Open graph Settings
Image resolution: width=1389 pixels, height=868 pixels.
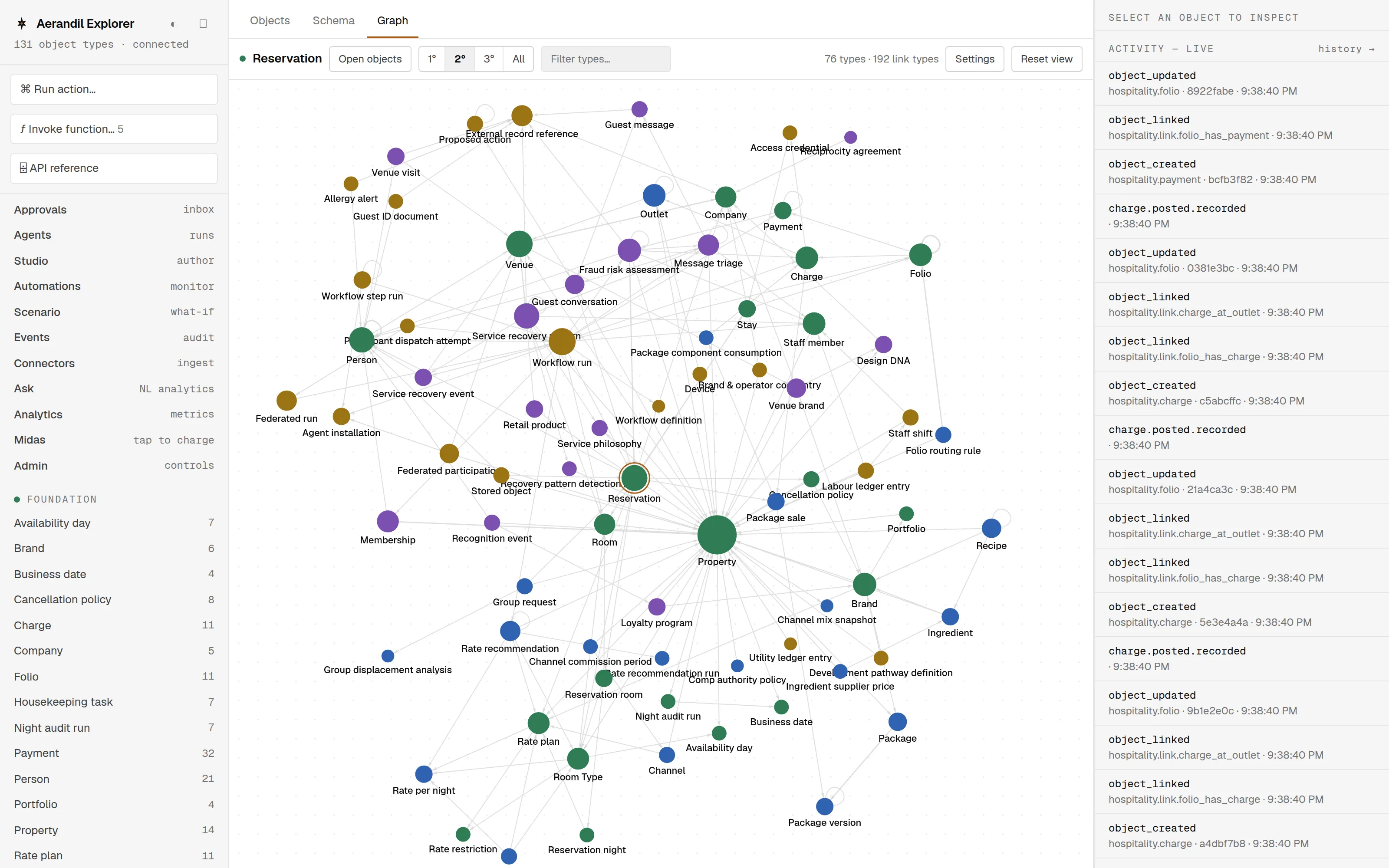tap(974, 59)
